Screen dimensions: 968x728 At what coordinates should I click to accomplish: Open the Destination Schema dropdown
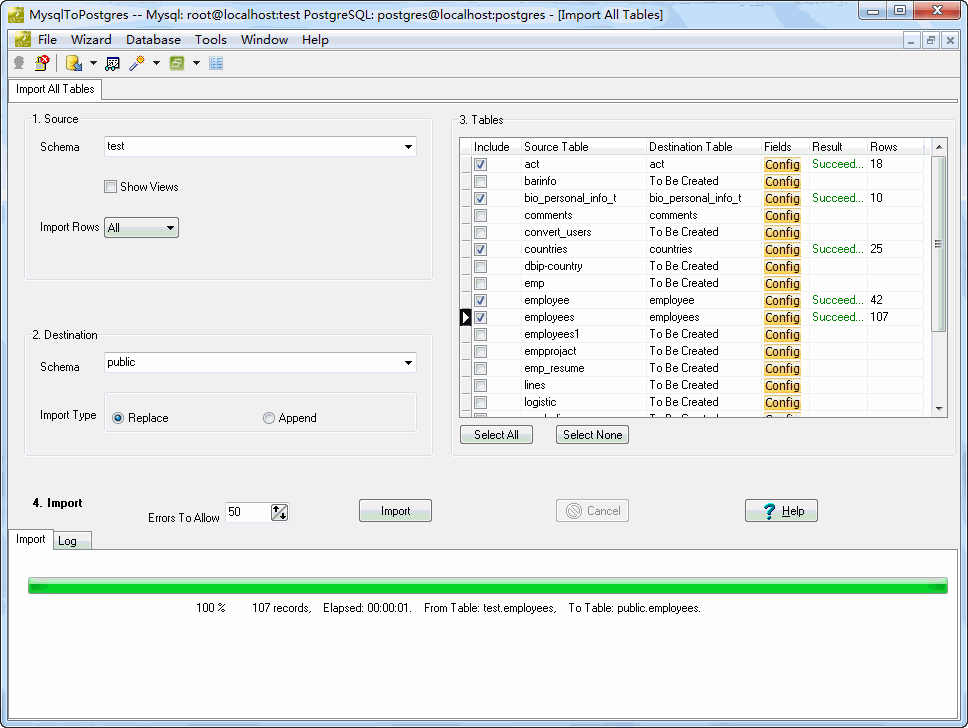click(x=408, y=362)
